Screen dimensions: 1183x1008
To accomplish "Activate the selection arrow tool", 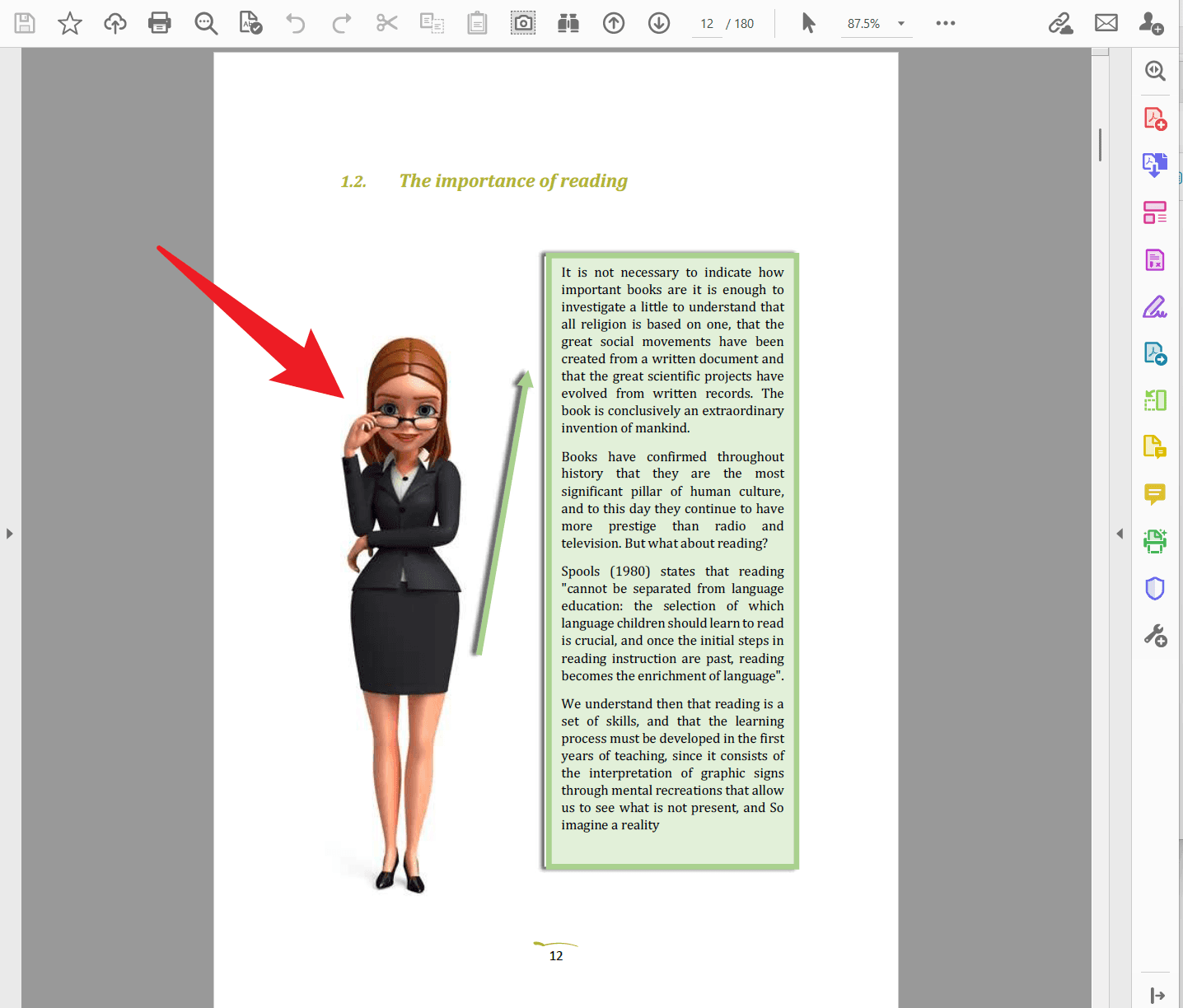I will [x=809, y=23].
